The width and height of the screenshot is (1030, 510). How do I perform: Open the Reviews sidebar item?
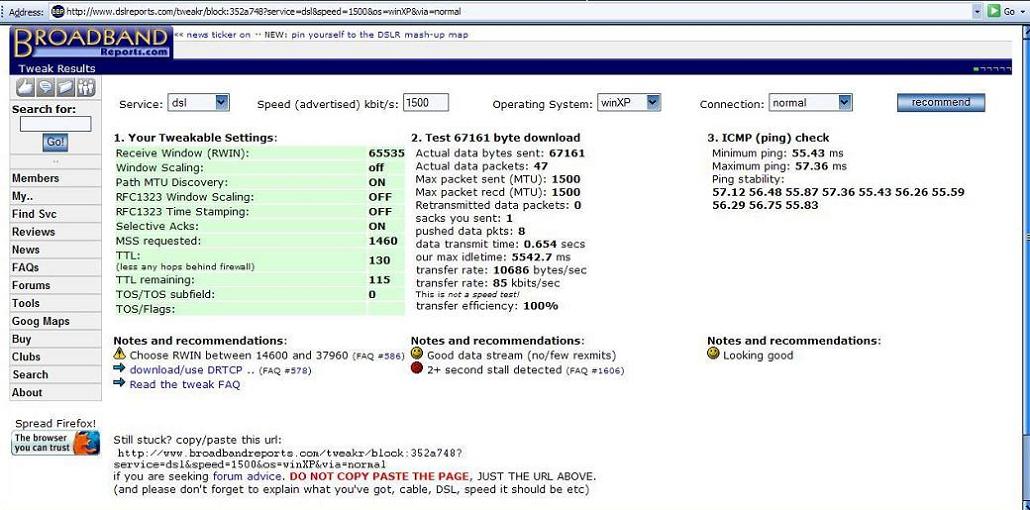(56, 231)
